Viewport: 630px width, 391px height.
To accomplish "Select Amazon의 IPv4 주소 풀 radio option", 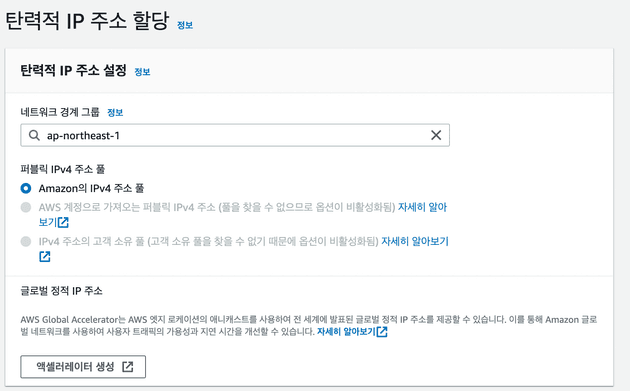I will click(x=26, y=188).
